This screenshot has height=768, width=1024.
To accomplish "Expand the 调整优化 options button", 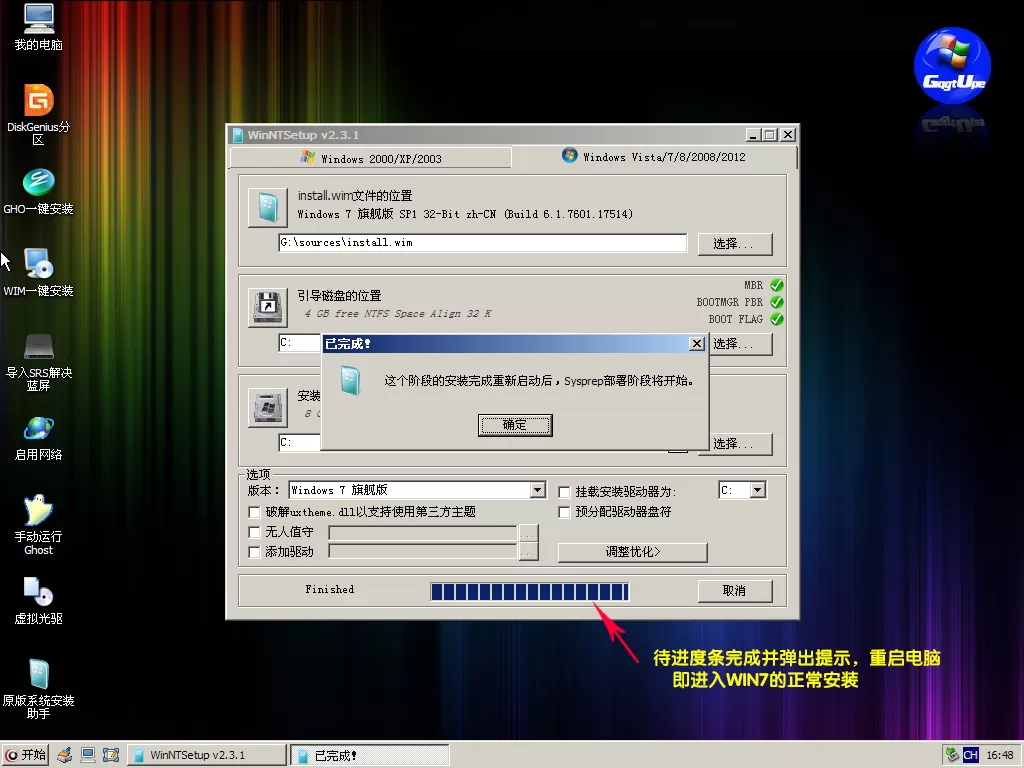I will 632,552.
